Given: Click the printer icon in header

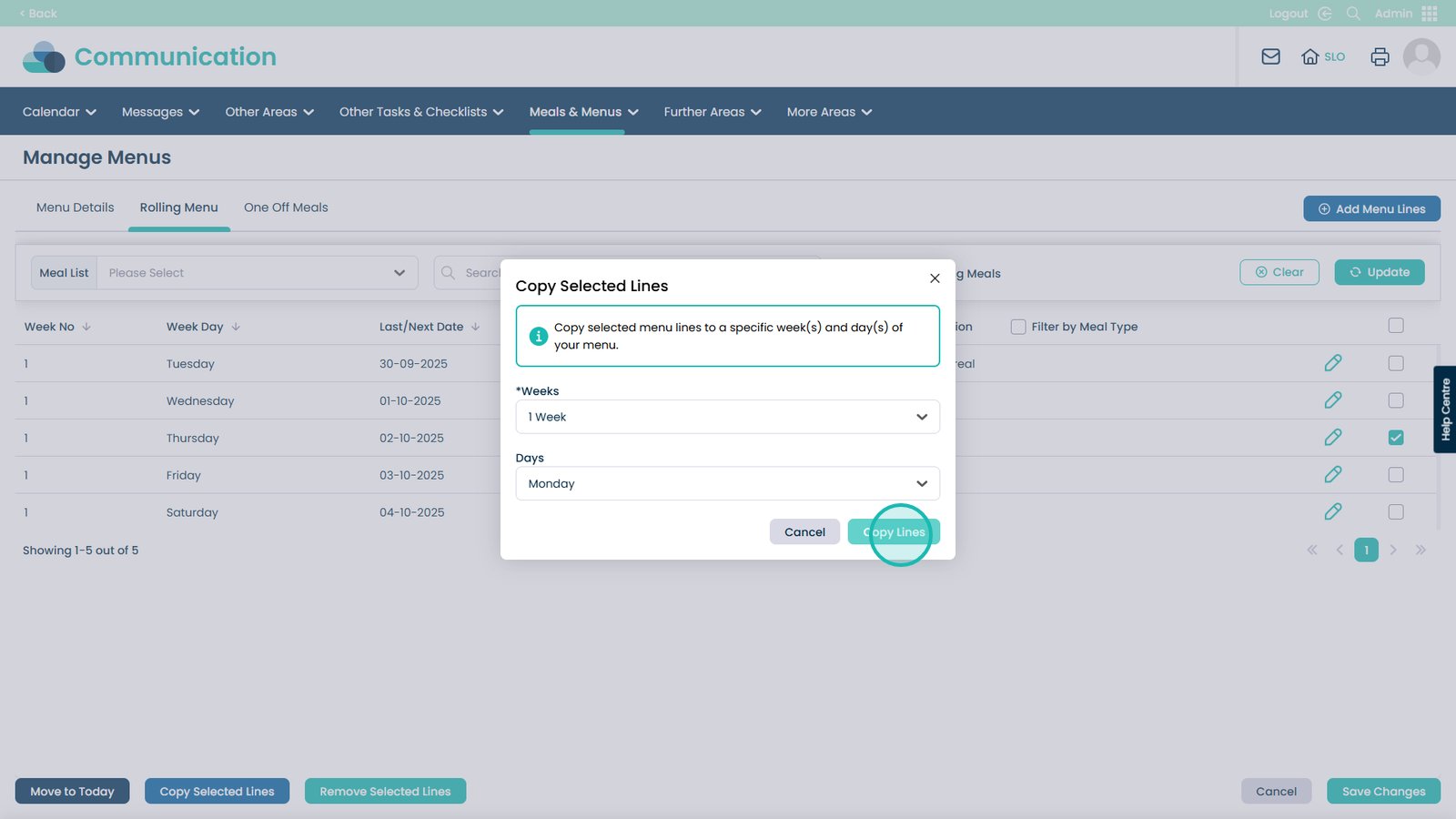Looking at the screenshot, I should click(1380, 56).
